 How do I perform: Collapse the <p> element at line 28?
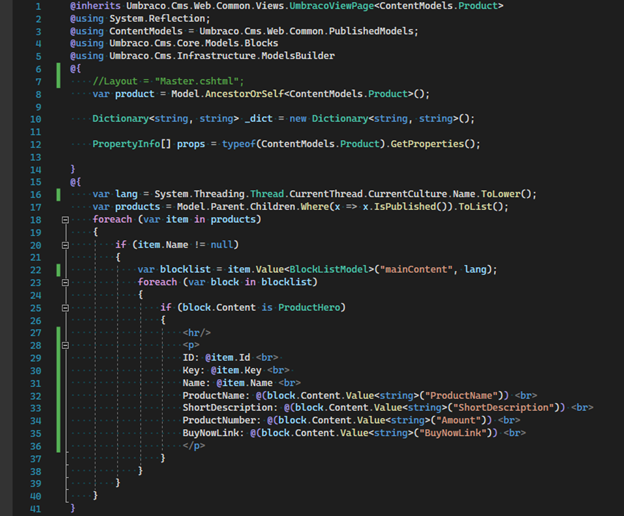(66, 345)
